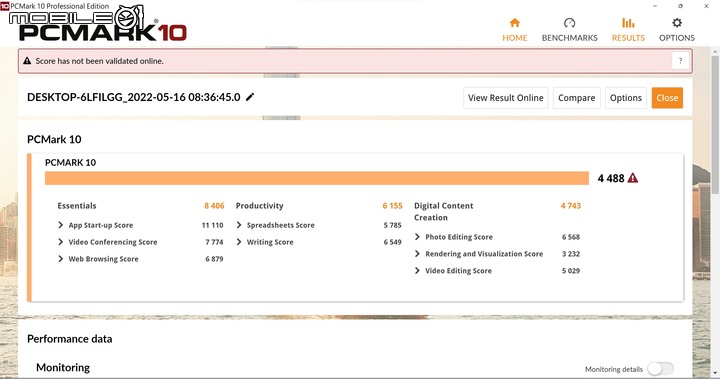Click 'Score has not been validated online' message
Image resolution: width=720 pixels, height=379 pixels.
point(99,61)
